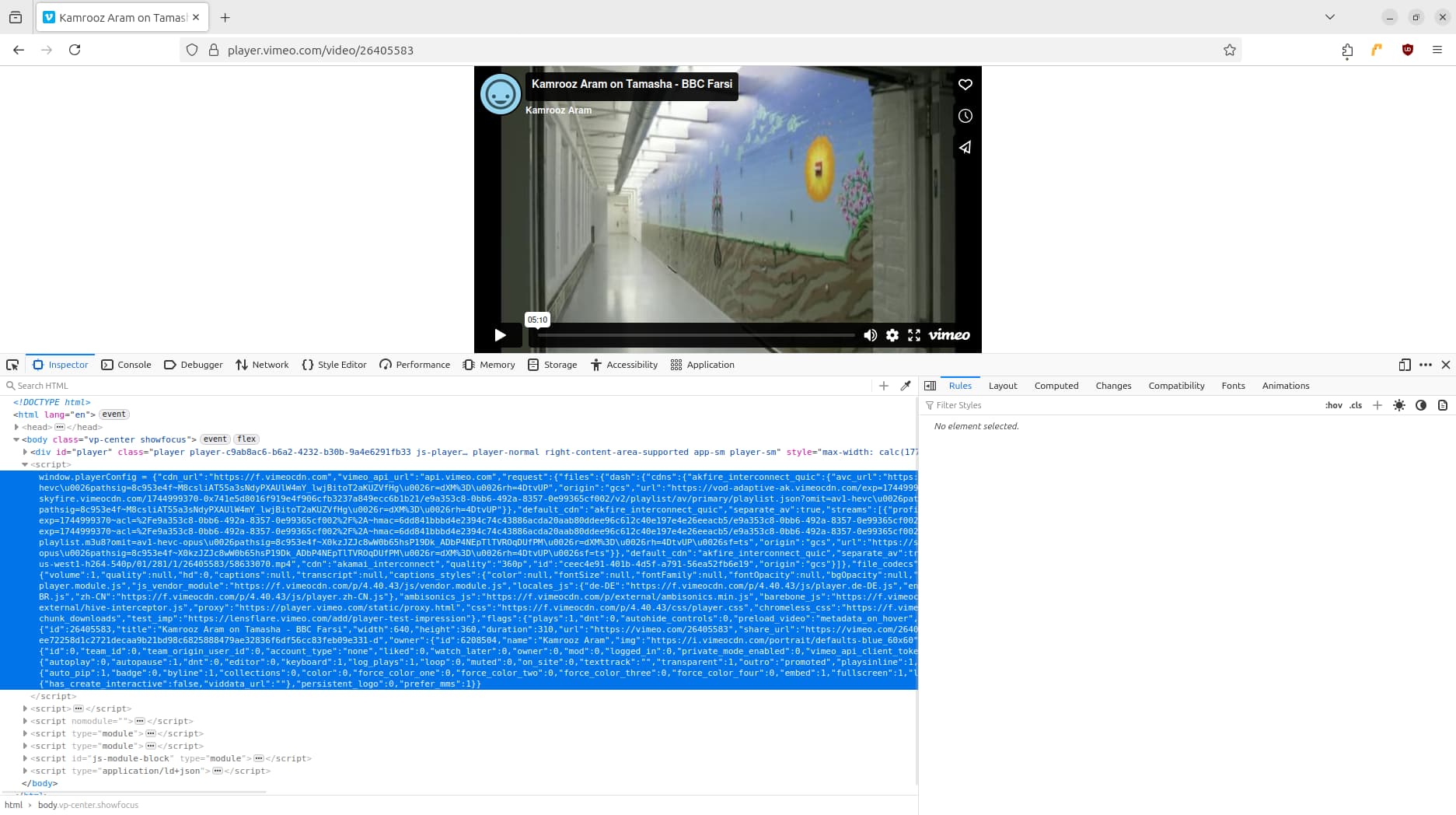
Task: Toggle light color scheme simulation
Action: [x=1399, y=405]
